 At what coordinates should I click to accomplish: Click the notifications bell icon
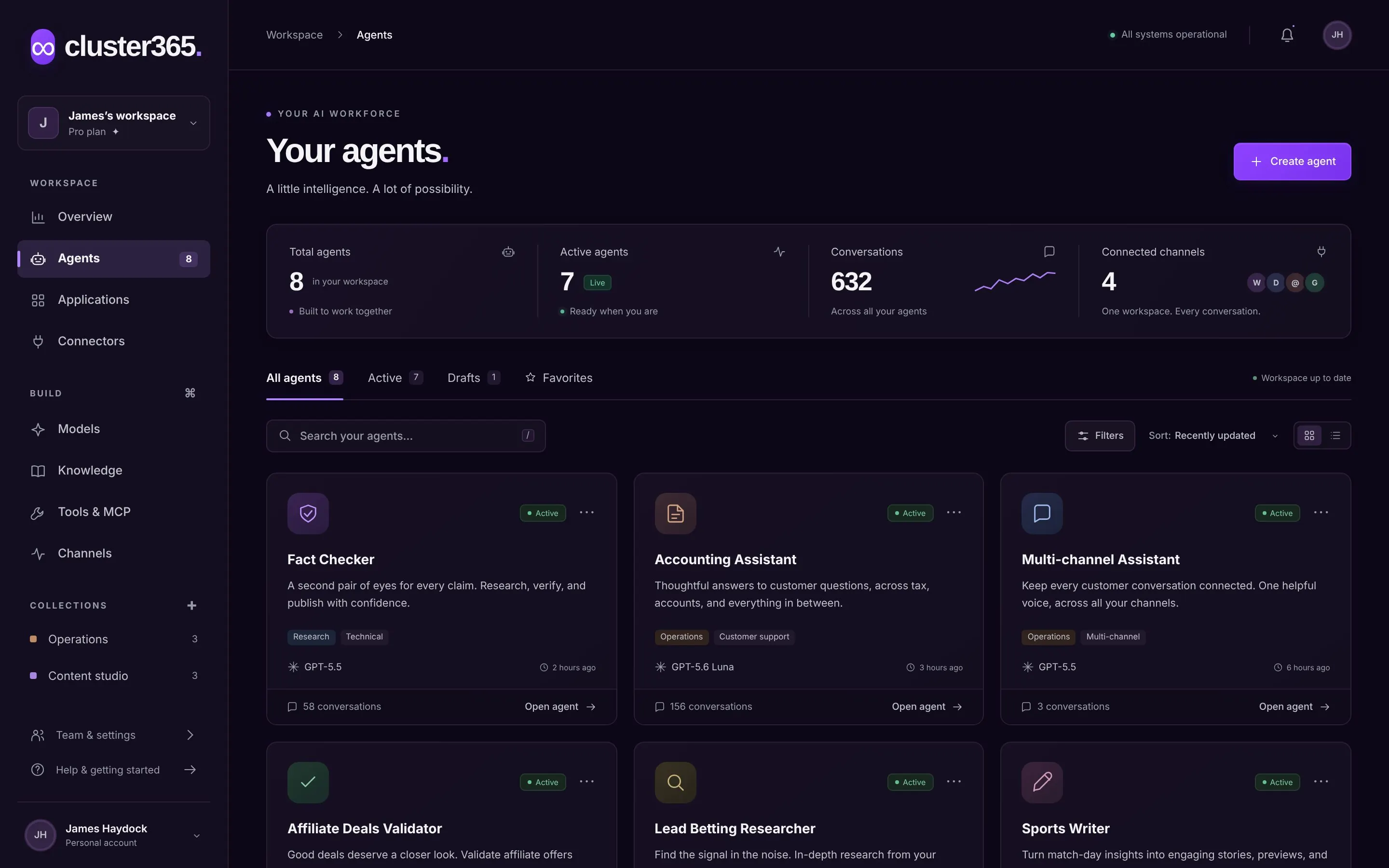tap(1287, 35)
